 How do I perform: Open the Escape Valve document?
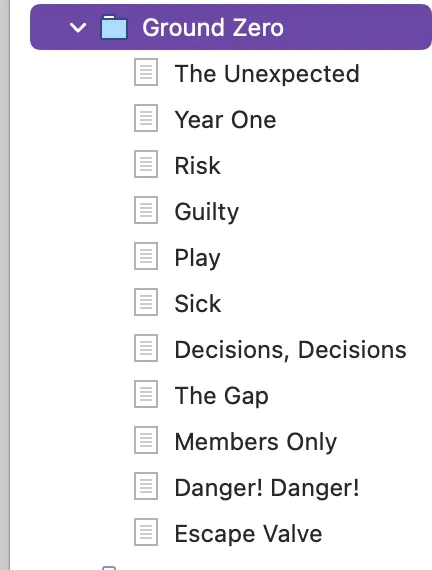pos(248,534)
